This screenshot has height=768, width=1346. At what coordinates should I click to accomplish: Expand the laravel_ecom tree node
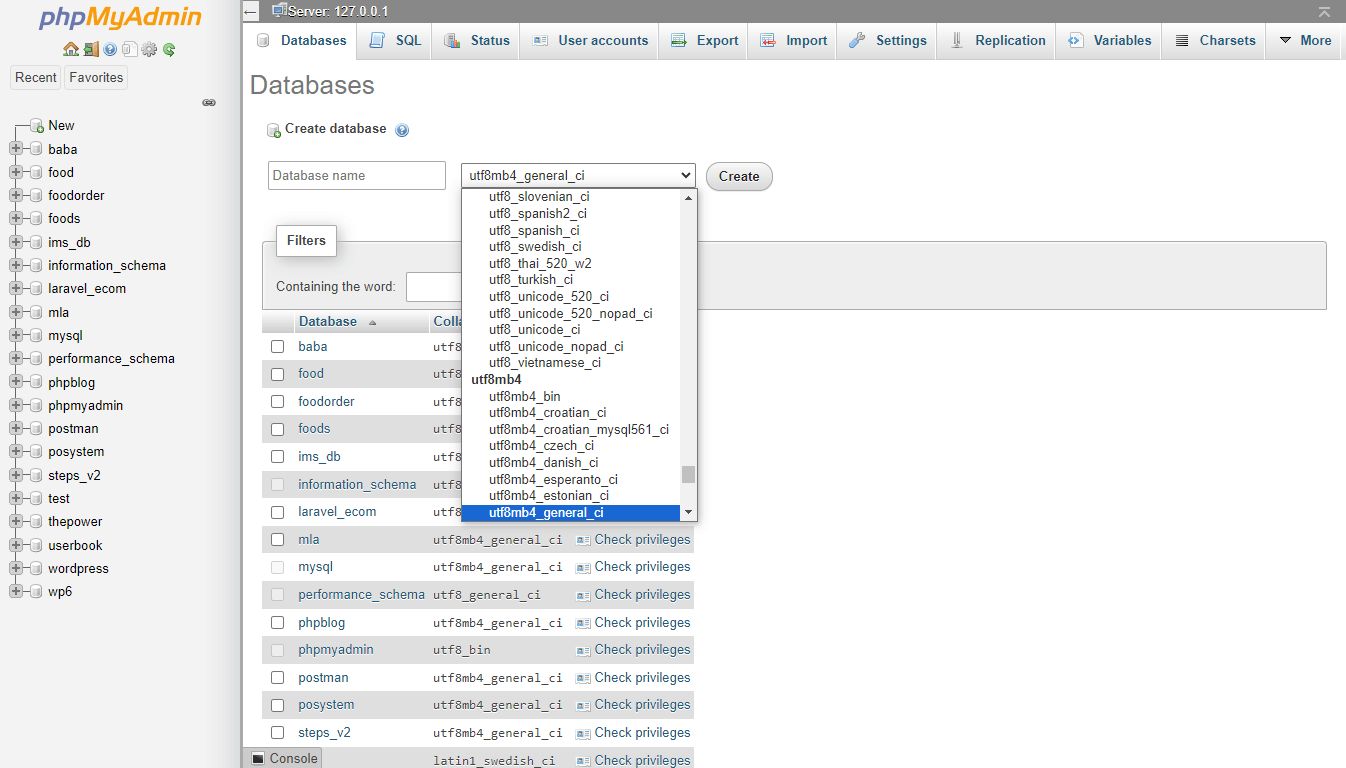pyautogui.click(x=15, y=289)
